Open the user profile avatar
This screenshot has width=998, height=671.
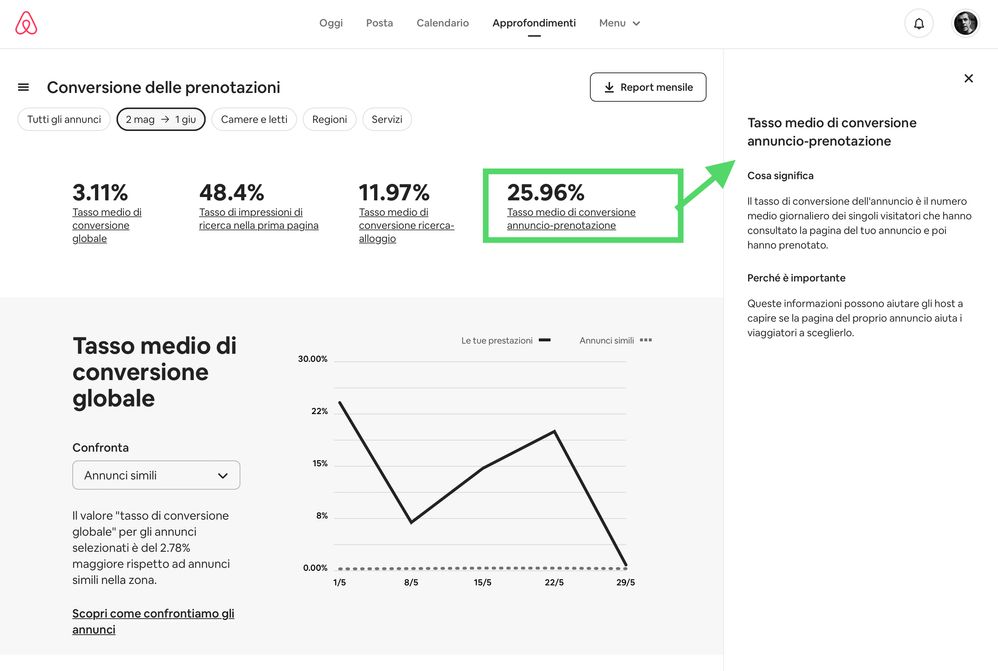tap(965, 24)
